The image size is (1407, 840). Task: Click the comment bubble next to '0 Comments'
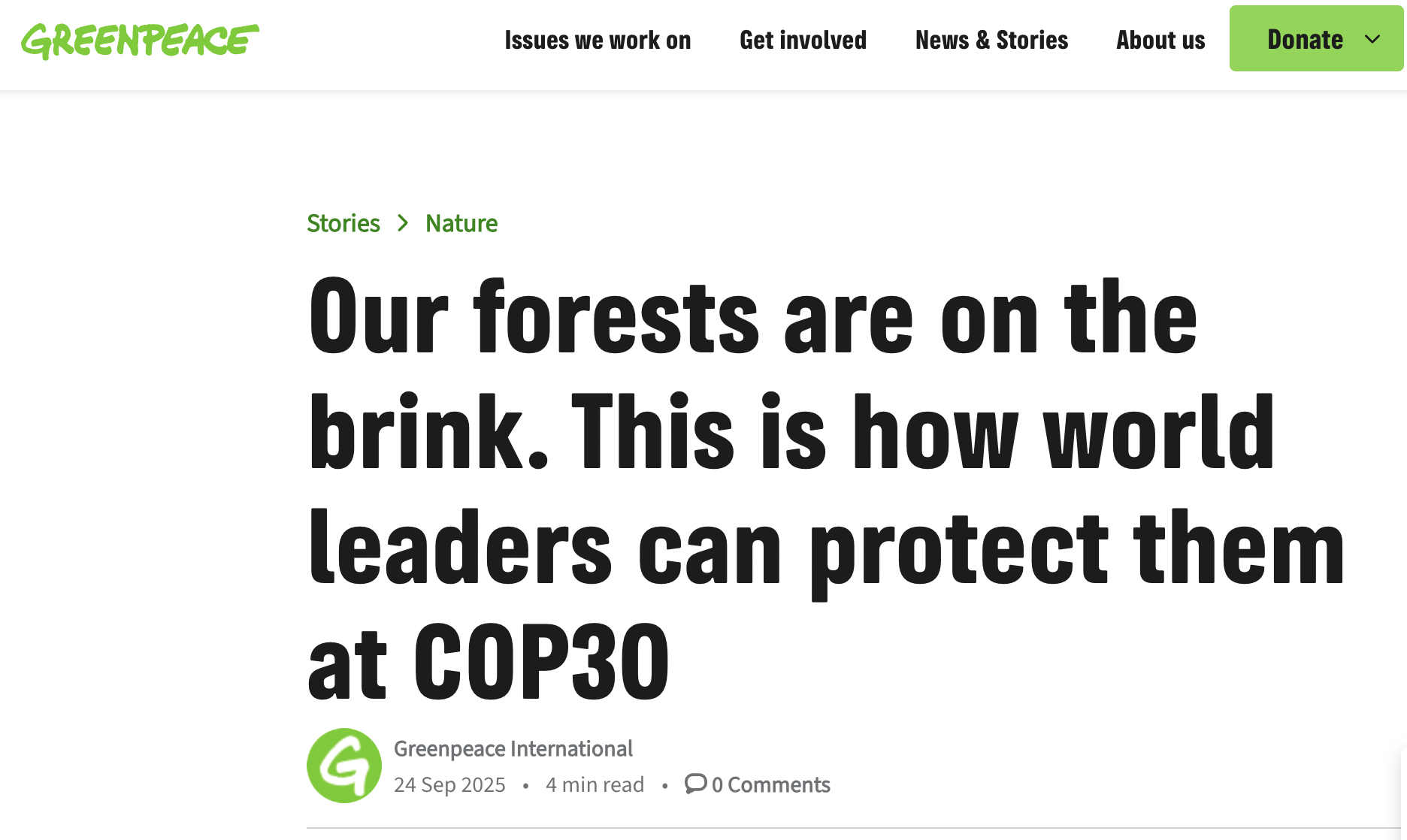coord(696,784)
